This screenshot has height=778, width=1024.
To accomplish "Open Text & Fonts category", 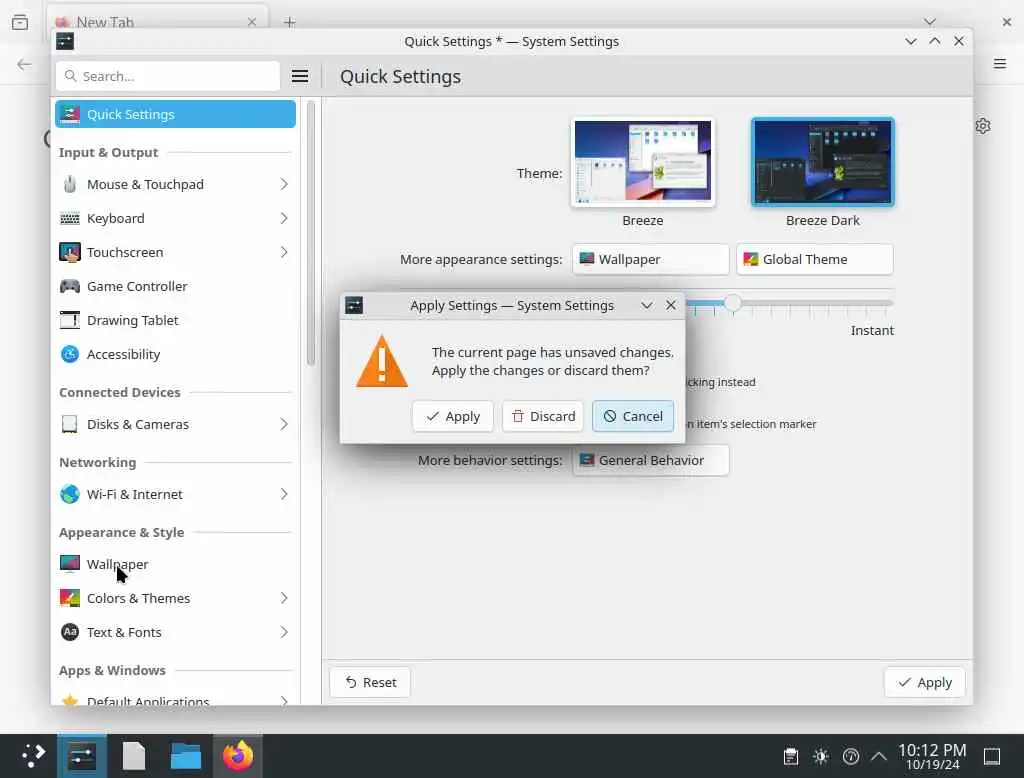I will coord(175,632).
